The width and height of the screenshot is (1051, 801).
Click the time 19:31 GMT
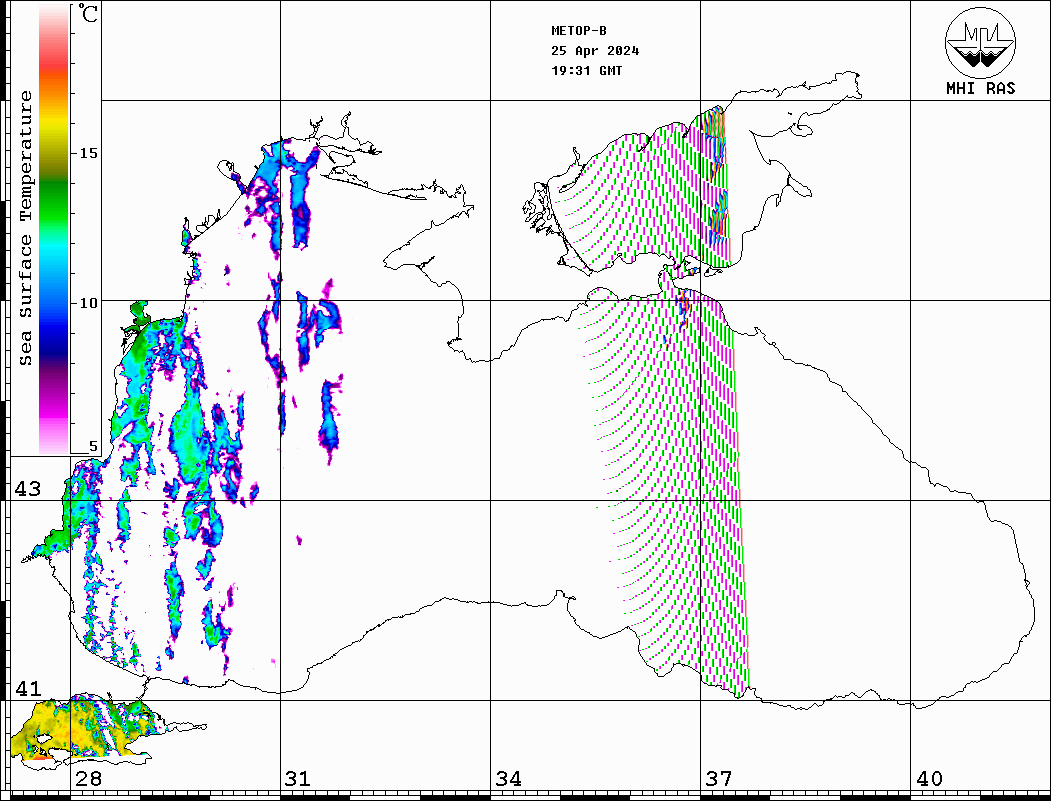click(587, 70)
